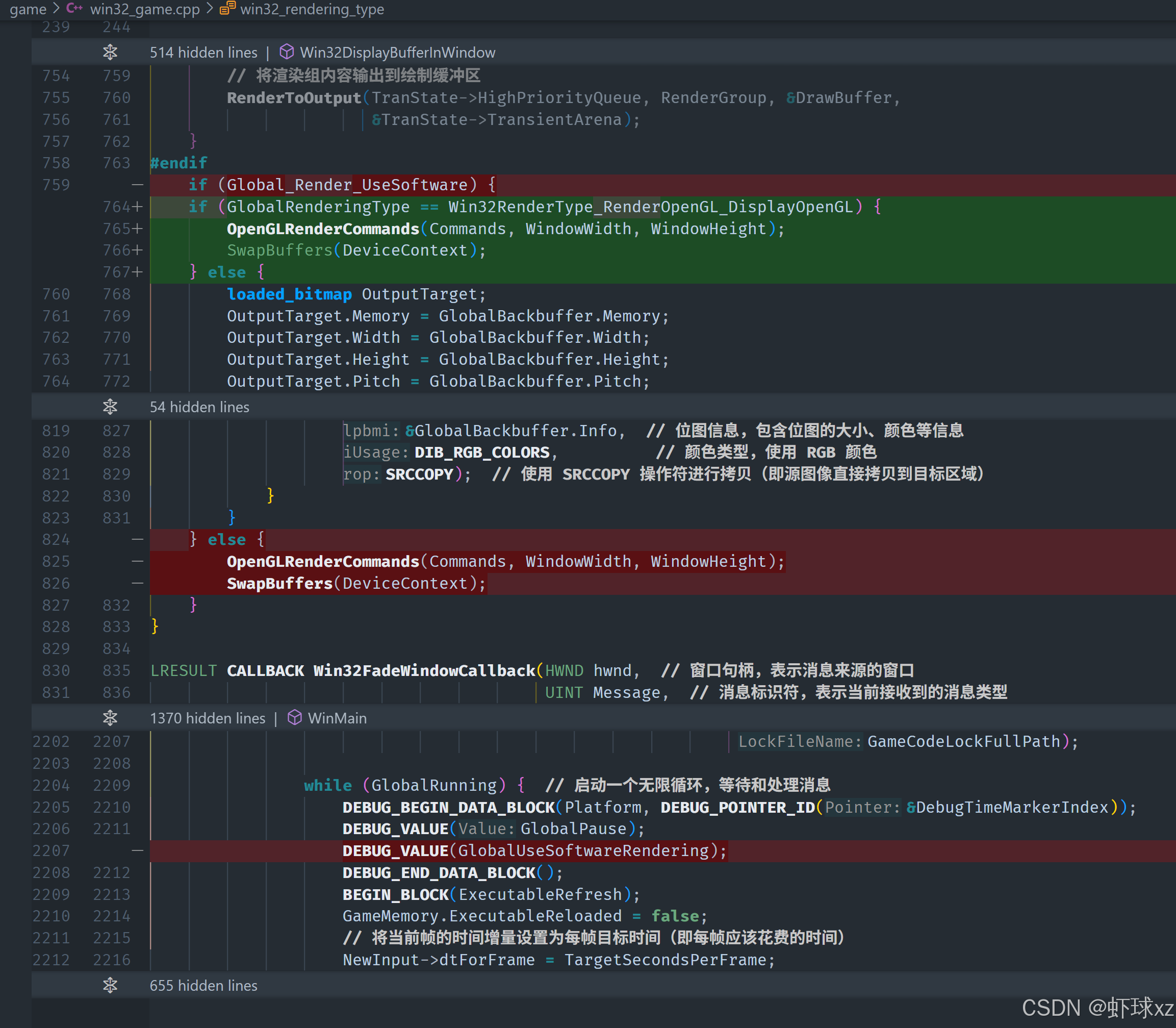Viewport: 1176px width, 1028px height.
Task: Click struct symbol icon before win32_rendering_type
Action: pyautogui.click(x=227, y=9)
